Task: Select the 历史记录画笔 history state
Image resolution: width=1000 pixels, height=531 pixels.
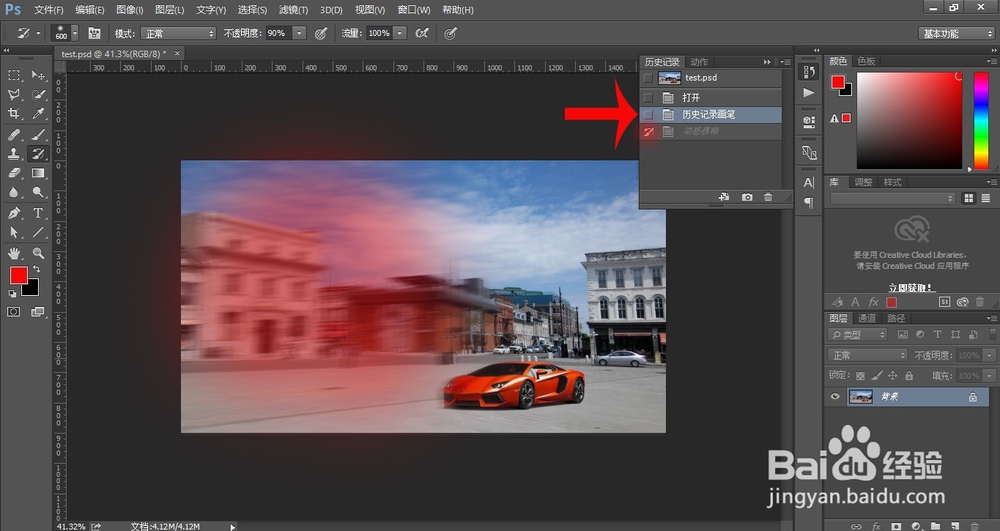Action: pos(710,115)
